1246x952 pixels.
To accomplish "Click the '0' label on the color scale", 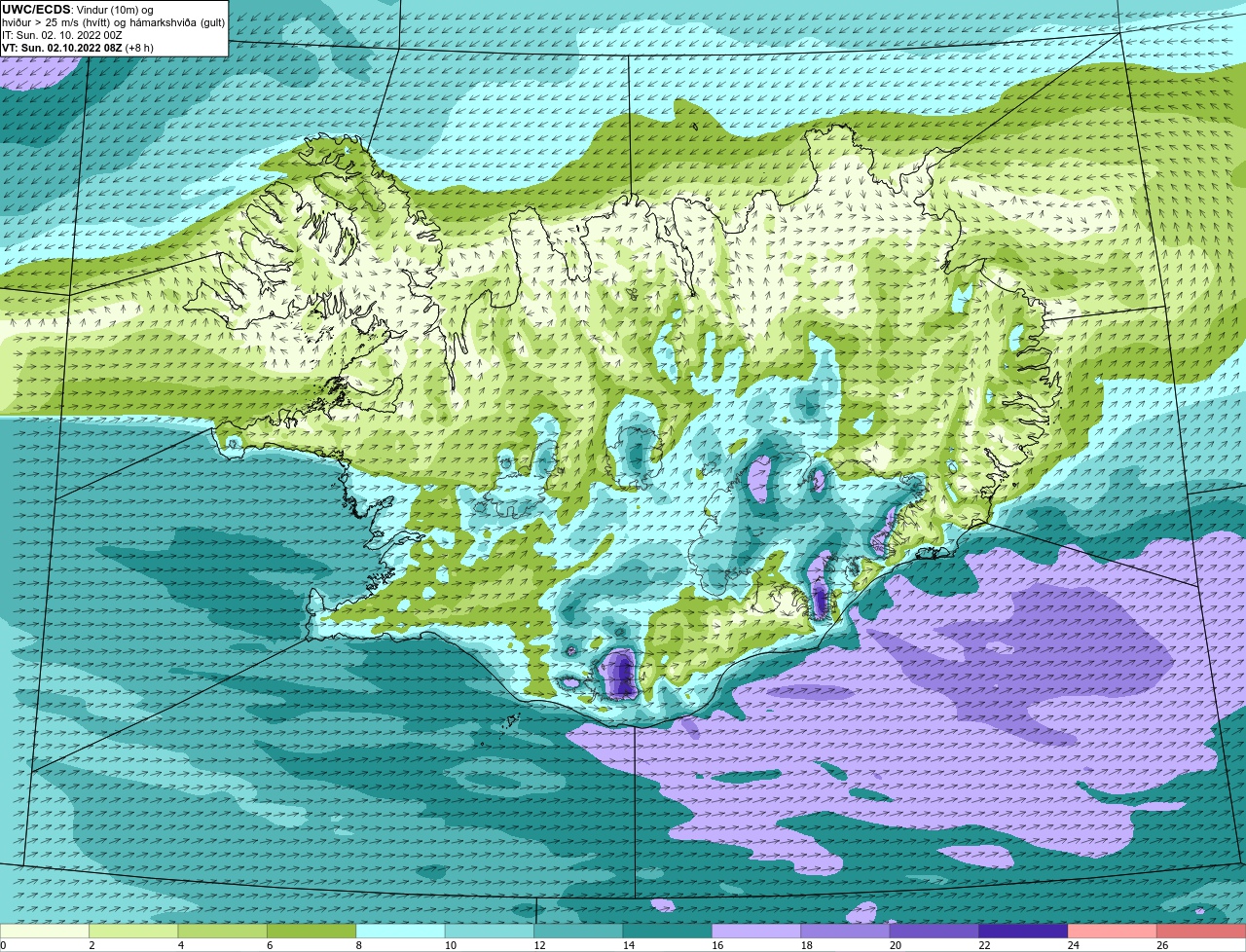I will [x=3, y=945].
